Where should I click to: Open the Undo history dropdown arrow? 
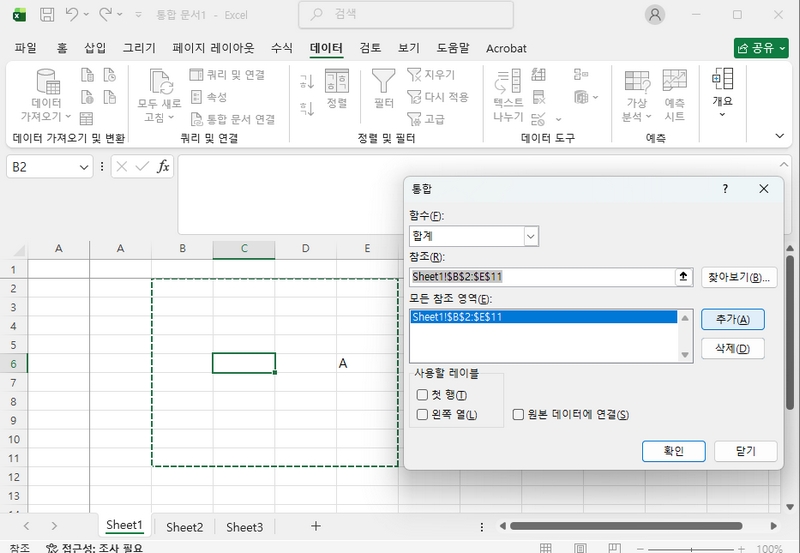[x=86, y=14]
